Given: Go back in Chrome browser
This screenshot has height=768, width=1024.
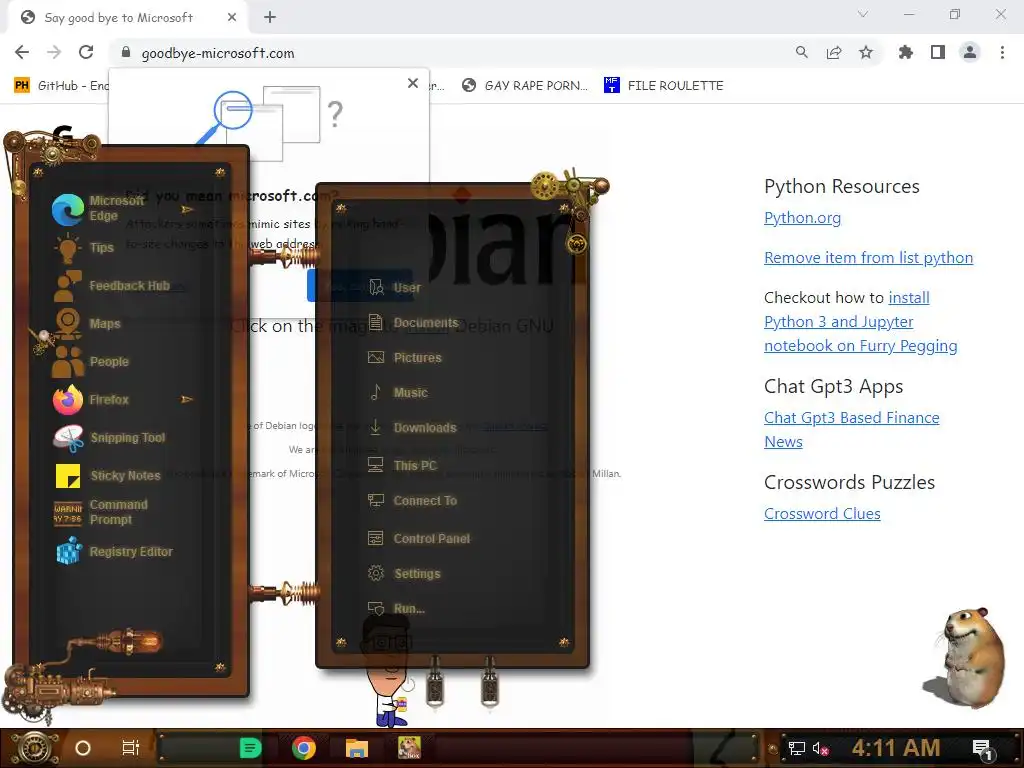Looking at the screenshot, I should click(x=22, y=52).
